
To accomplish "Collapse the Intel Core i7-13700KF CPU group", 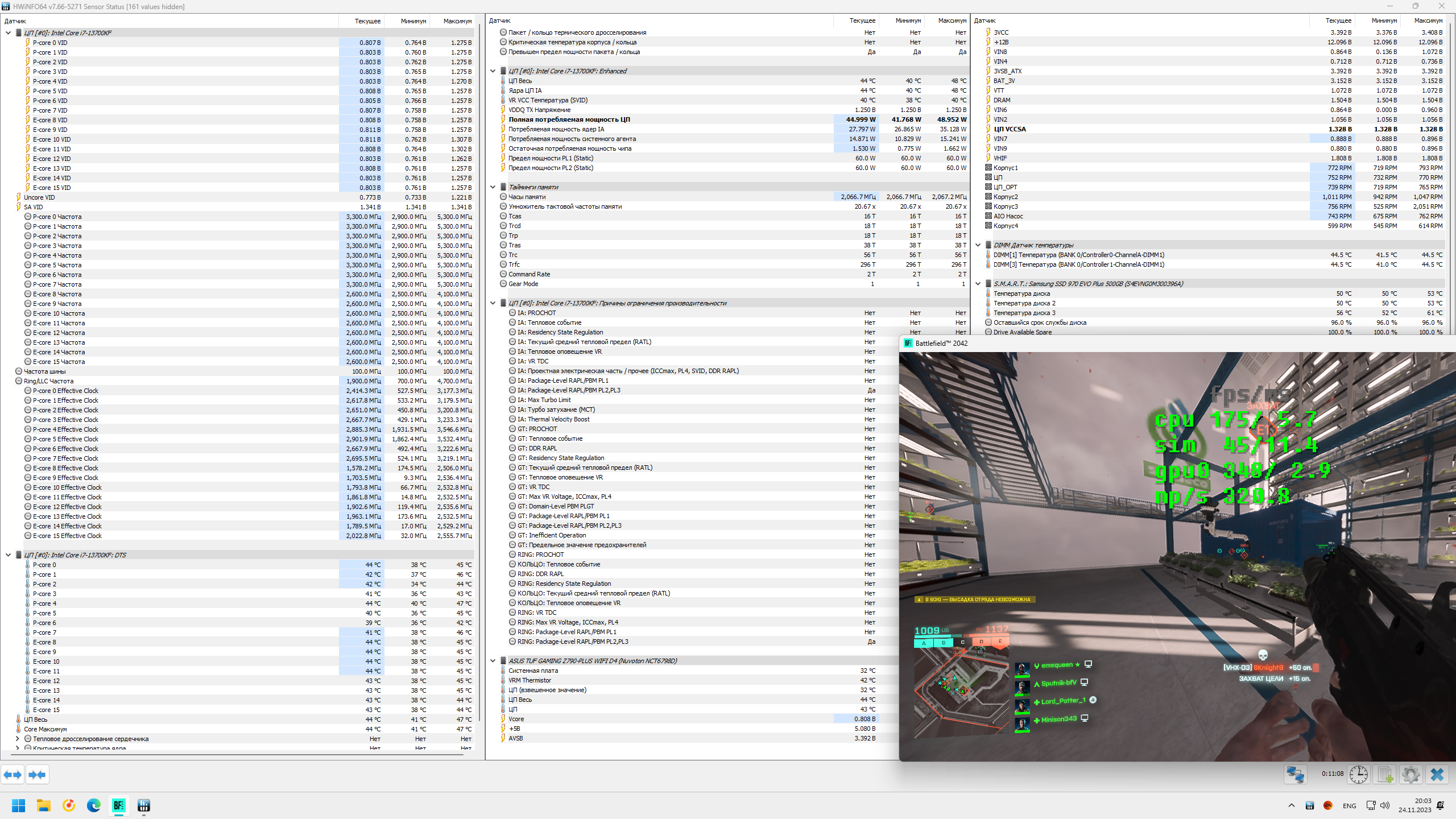I will pos(9,33).
